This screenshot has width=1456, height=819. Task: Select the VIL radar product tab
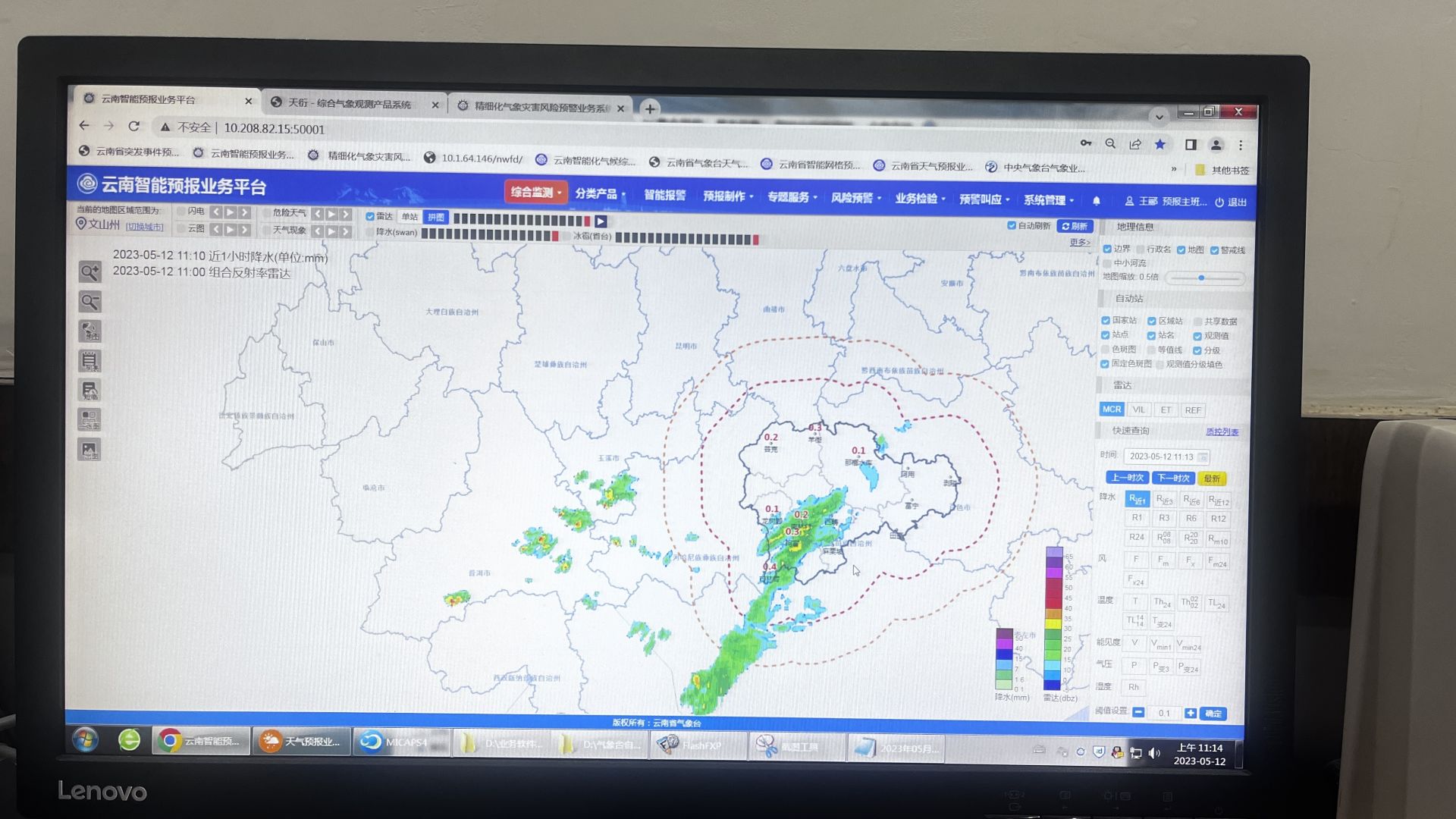tap(1138, 409)
